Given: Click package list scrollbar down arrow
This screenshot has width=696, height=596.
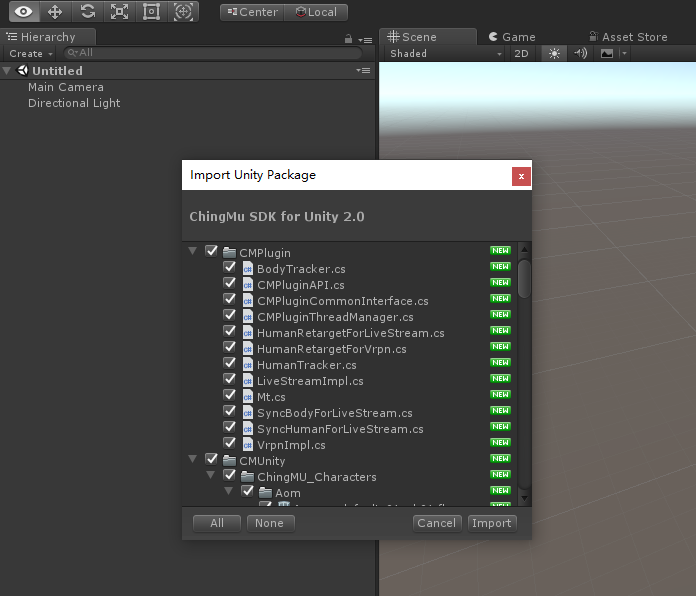Looking at the screenshot, I should [524, 498].
